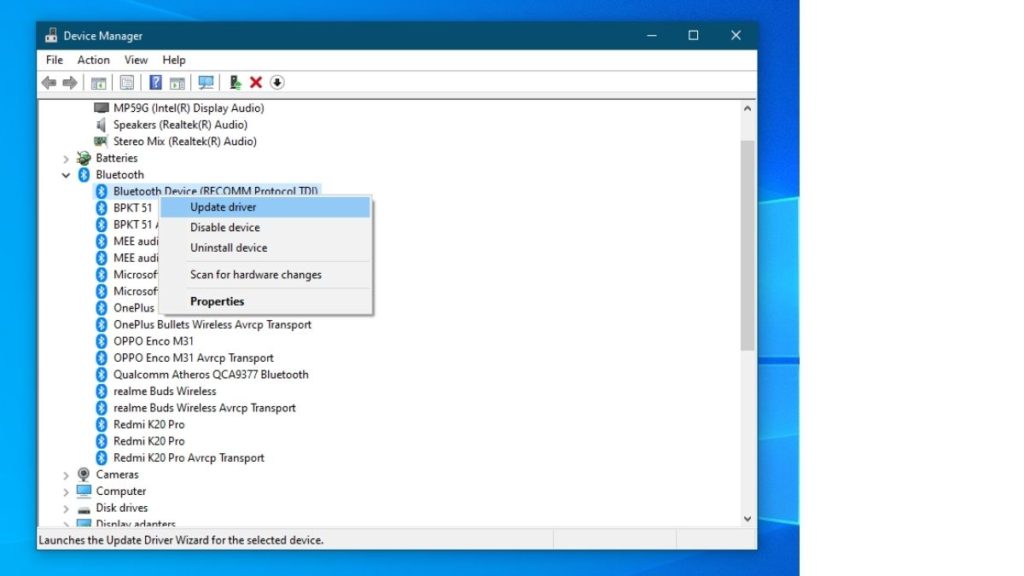
Task: Select Disable device from context menu
Action: click(x=222, y=227)
